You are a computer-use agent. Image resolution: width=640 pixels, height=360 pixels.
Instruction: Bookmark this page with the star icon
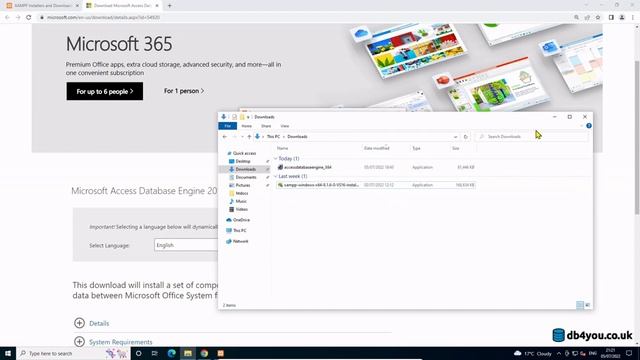point(598,18)
